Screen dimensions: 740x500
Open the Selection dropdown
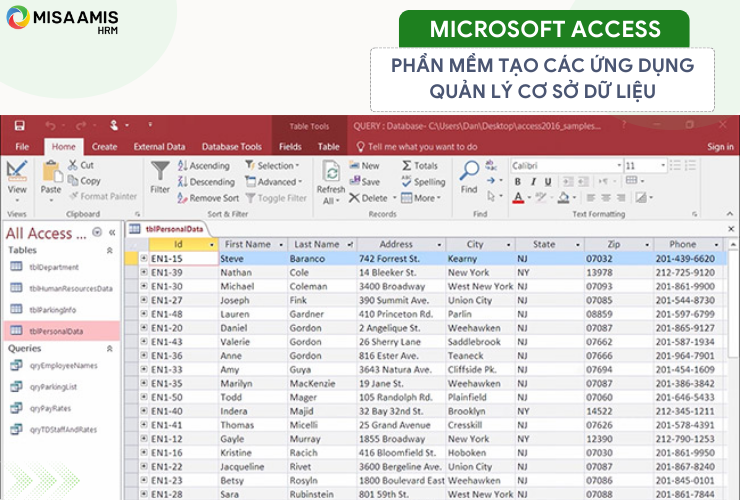pyautogui.click(x=272, y=166)
